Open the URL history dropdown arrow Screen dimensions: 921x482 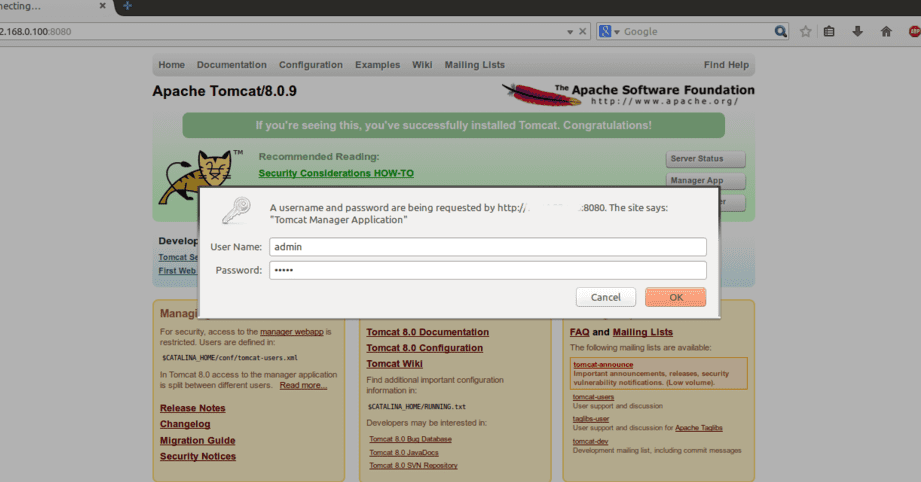coord(569,31)
